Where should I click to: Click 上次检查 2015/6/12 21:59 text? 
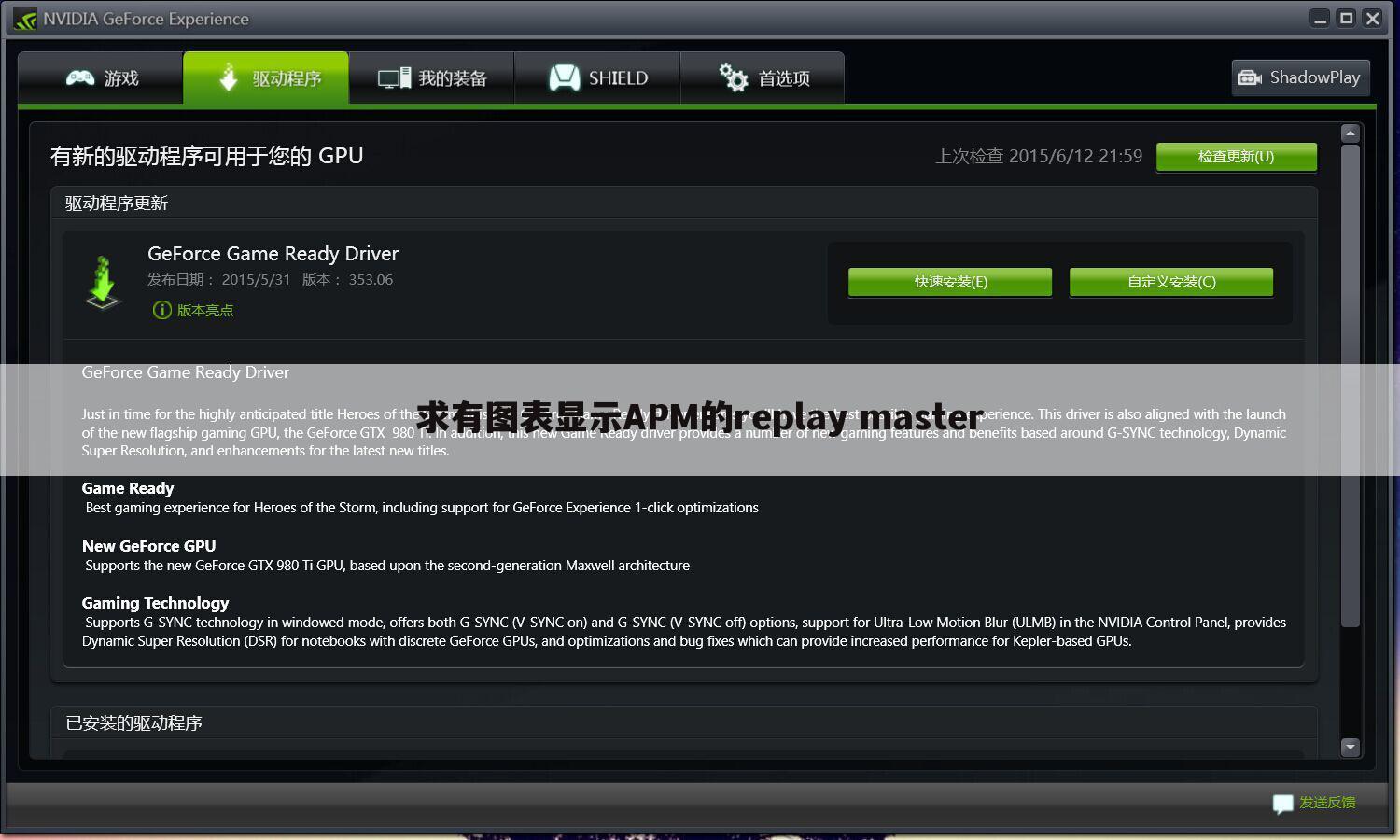(1039, 156)
